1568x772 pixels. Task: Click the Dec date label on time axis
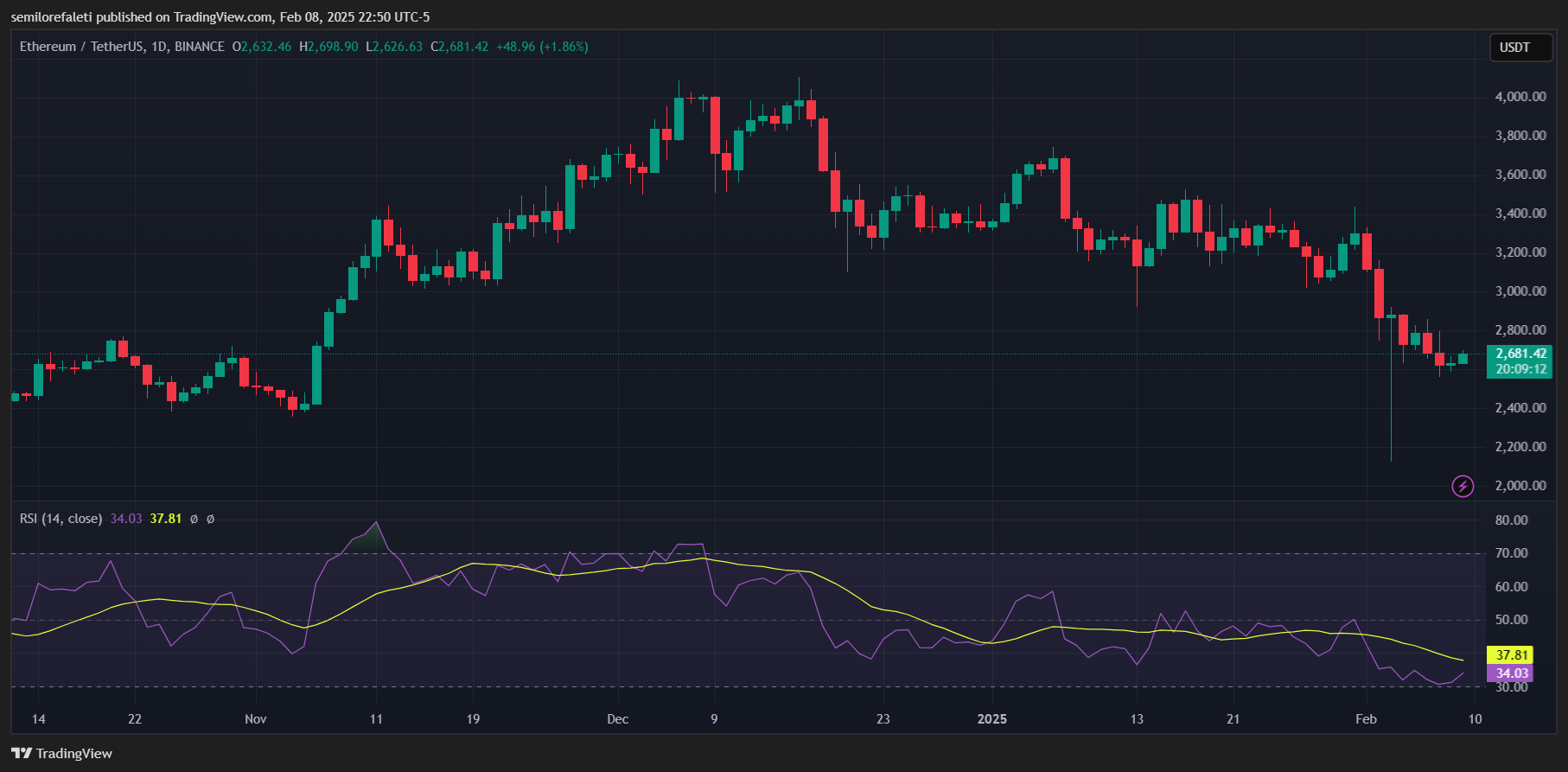tap(618, 719)
